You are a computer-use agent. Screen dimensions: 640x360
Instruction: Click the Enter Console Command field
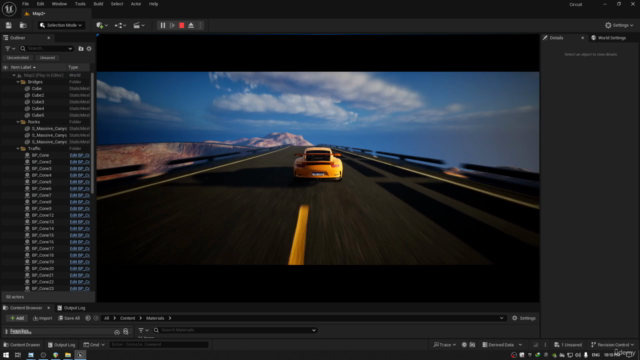pos(158,345)
